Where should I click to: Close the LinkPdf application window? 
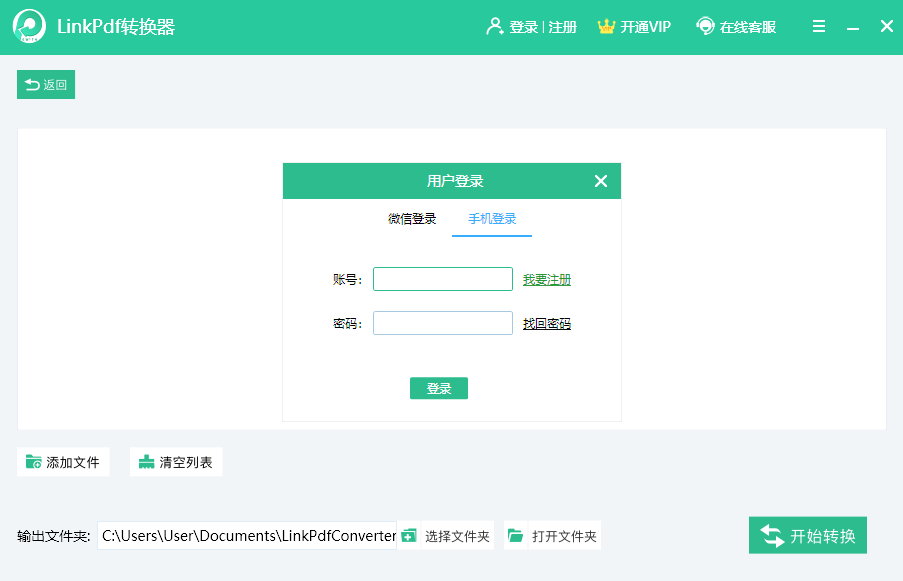(887, 26)
